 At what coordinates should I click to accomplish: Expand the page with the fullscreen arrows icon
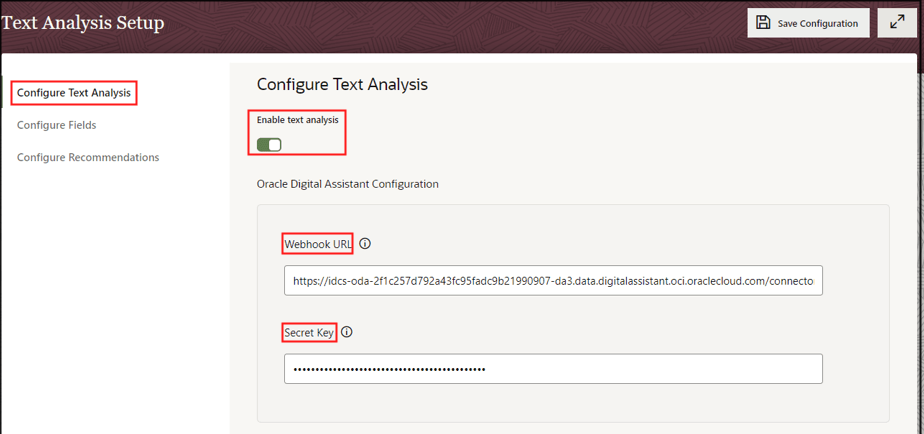tap(897, 23)
